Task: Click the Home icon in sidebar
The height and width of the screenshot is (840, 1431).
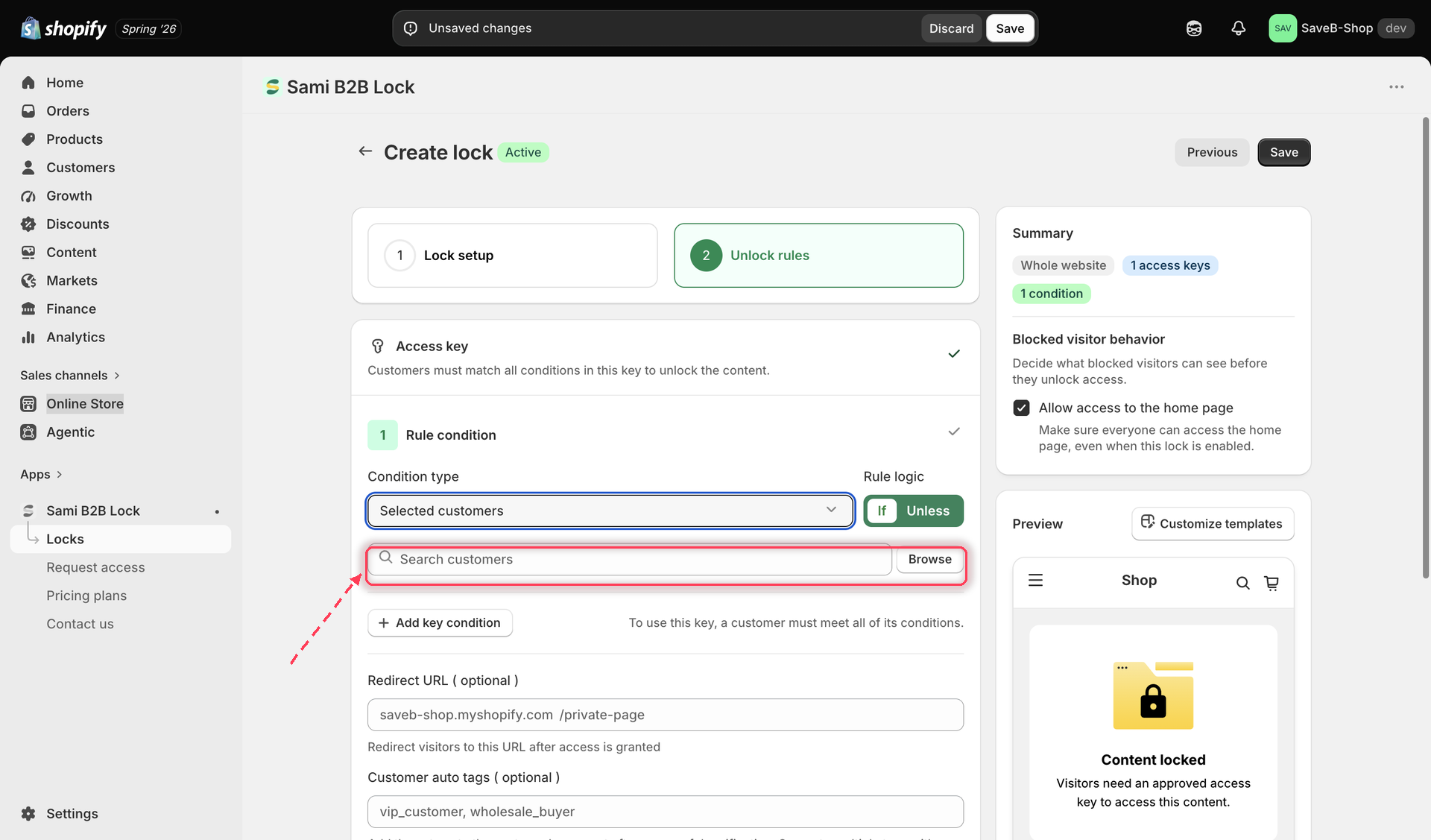Action: click(28, 83)
